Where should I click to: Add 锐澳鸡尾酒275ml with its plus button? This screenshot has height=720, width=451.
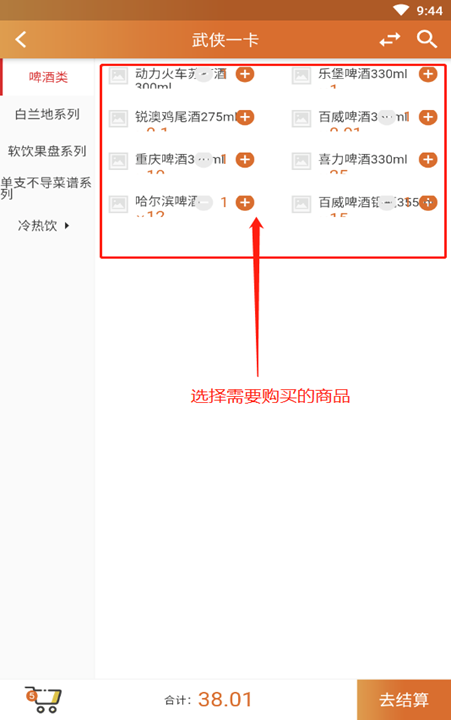245,117
